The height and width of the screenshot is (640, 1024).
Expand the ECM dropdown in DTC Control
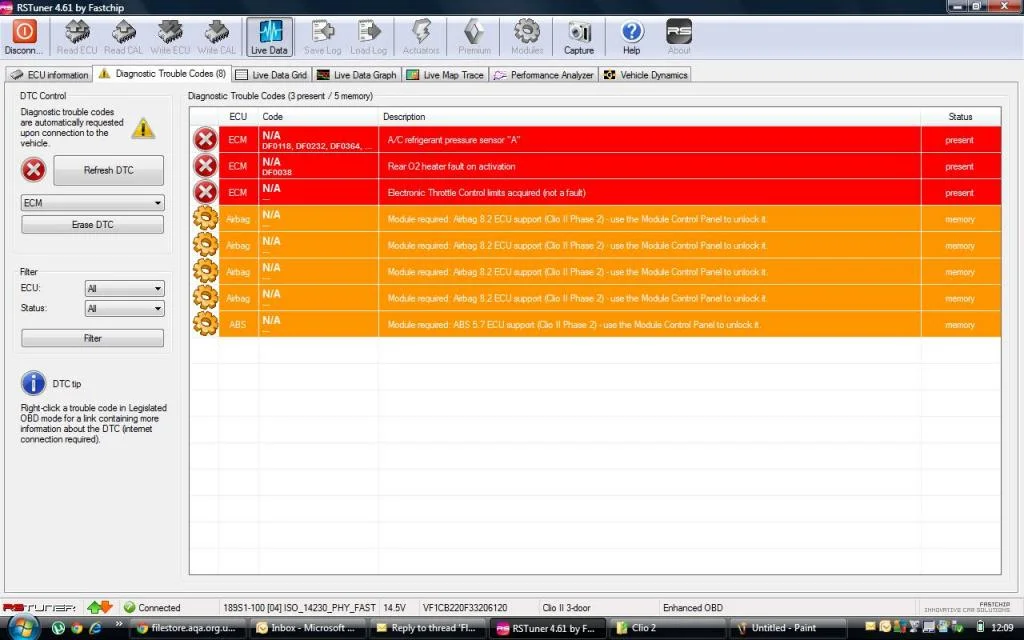pyautogui.click(x=93, y=203)
